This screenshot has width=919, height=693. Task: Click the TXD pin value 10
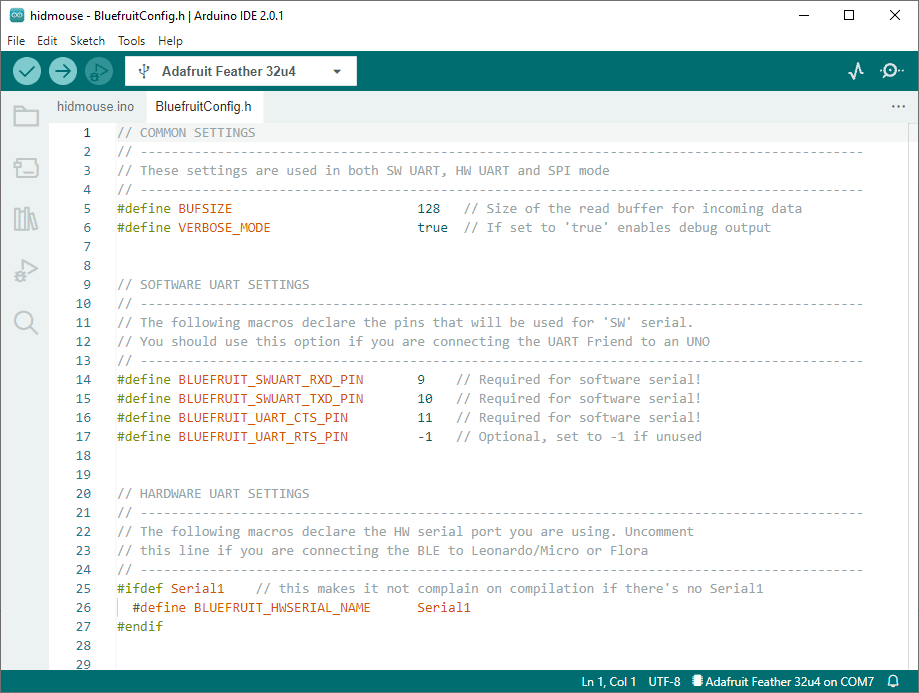click(x=425, y=399)
